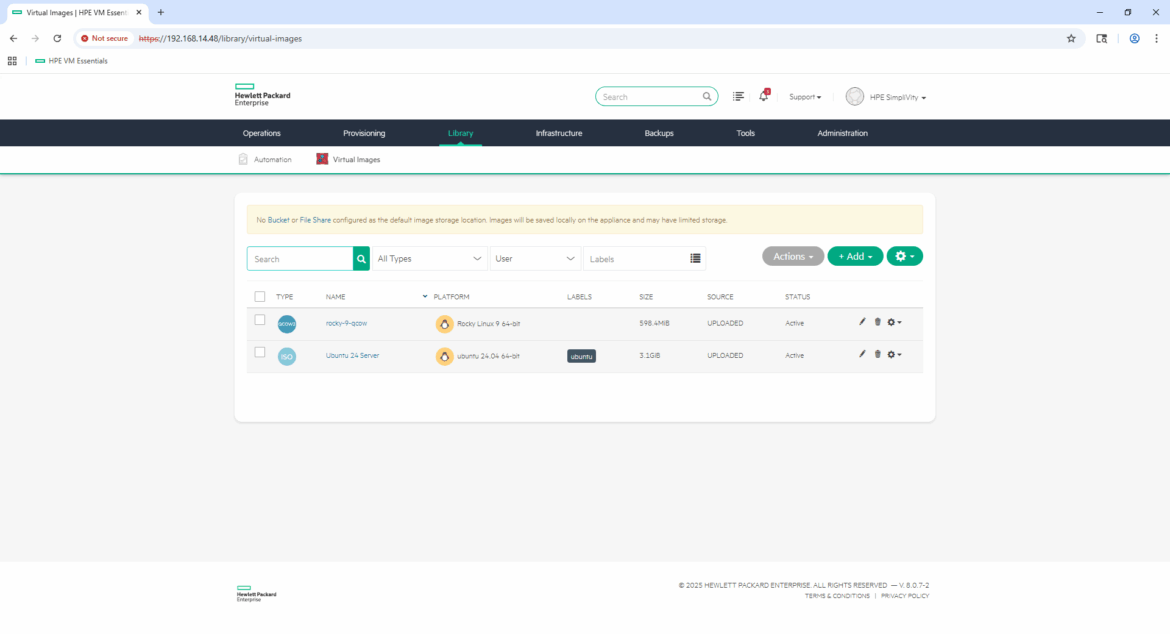Image resolution: width=1170 pixels, height=634 pixels.
Task: Open the Infrastructure menu
Action: (x=558, y=133)
